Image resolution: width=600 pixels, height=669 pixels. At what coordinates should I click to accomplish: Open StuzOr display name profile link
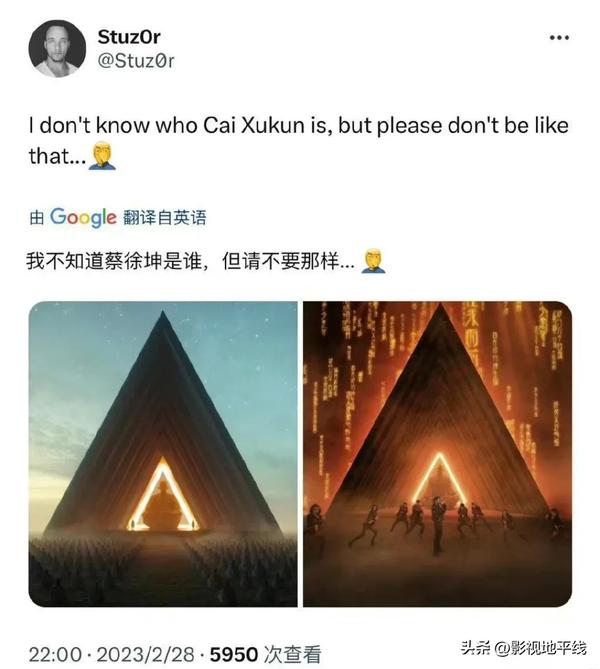tap(129, 37)
